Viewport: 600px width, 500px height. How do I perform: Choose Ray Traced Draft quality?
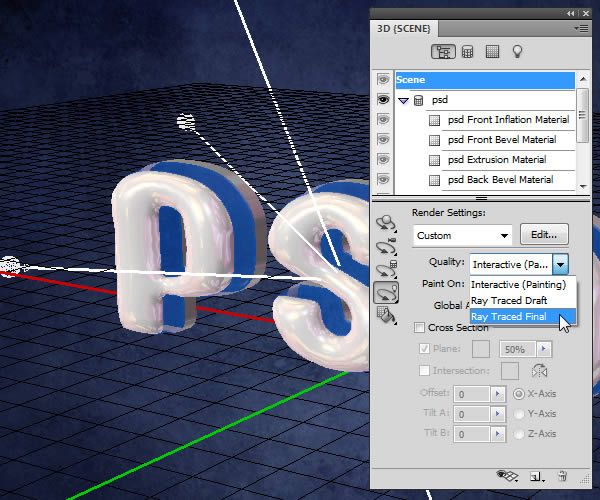coord(508,300)
